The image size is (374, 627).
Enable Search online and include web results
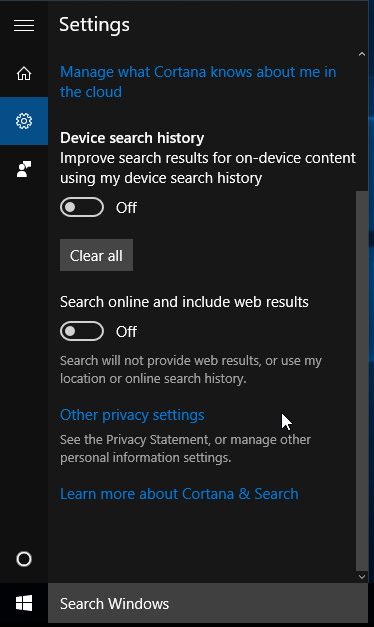point(82,331)
